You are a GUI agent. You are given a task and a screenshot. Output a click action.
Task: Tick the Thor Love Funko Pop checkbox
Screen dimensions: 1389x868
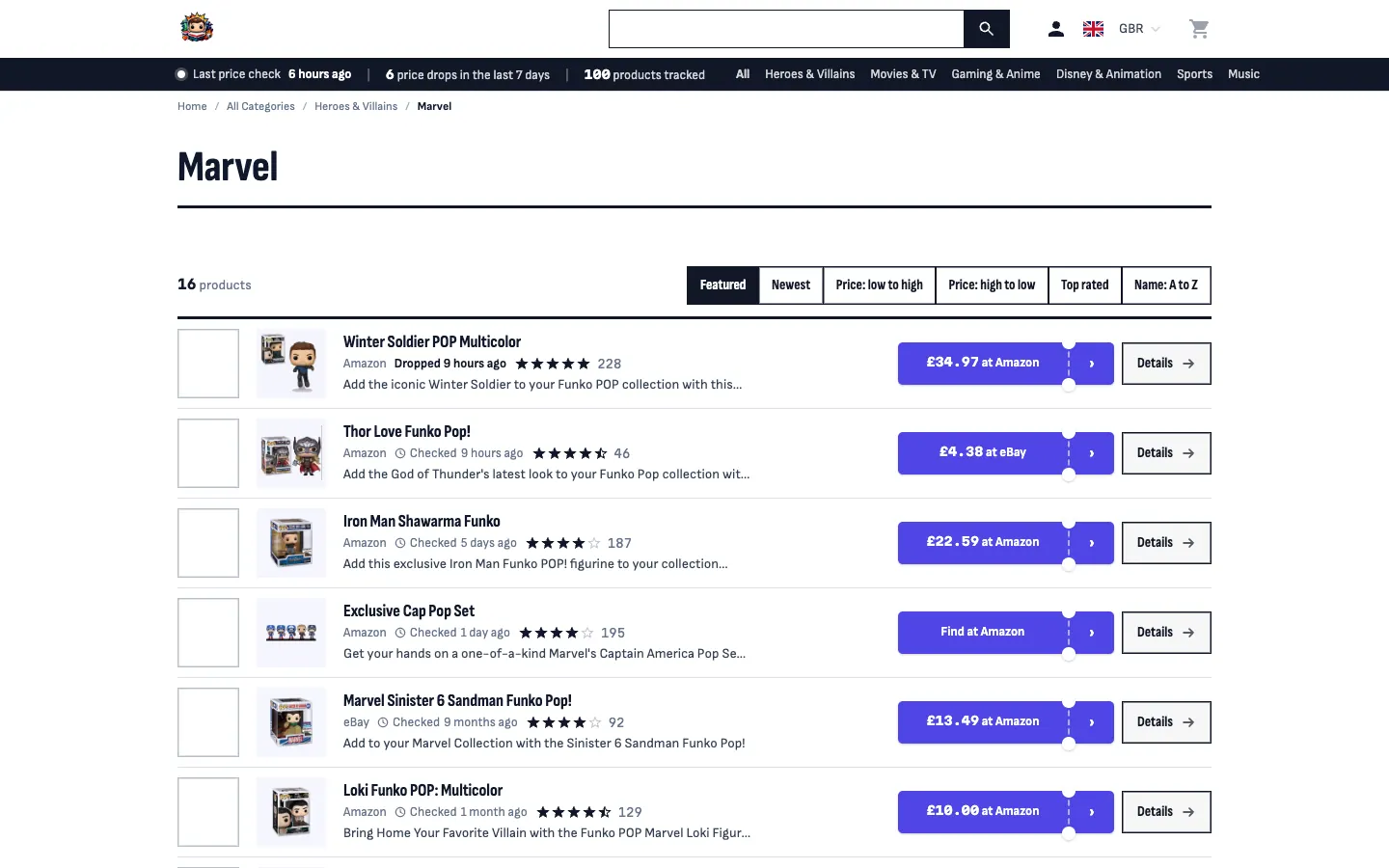coord(208,453)
